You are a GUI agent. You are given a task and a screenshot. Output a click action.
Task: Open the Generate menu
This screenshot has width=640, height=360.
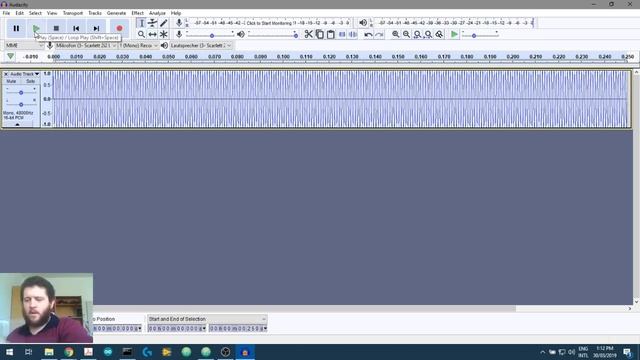(x=116, y=13)
